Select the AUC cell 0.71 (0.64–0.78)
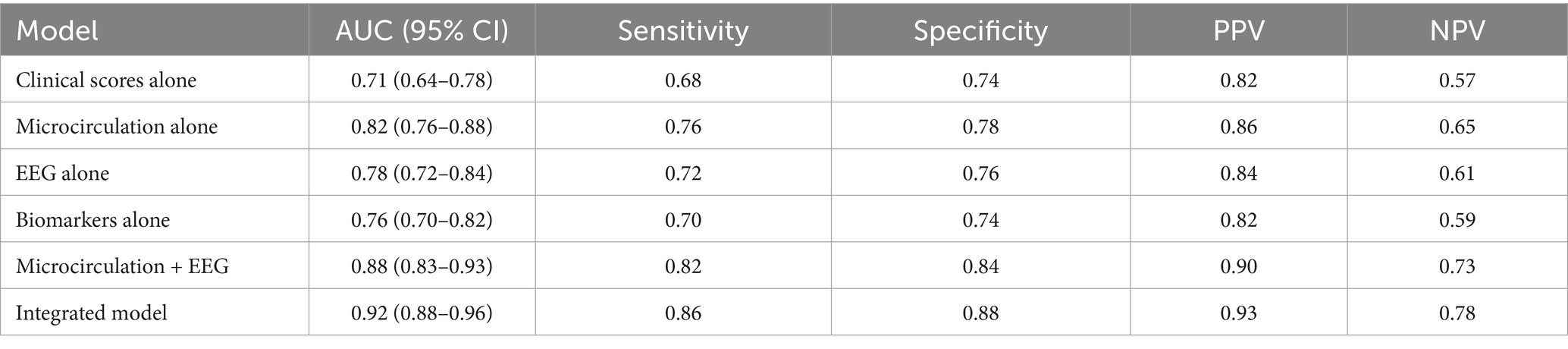 (422, 80)
